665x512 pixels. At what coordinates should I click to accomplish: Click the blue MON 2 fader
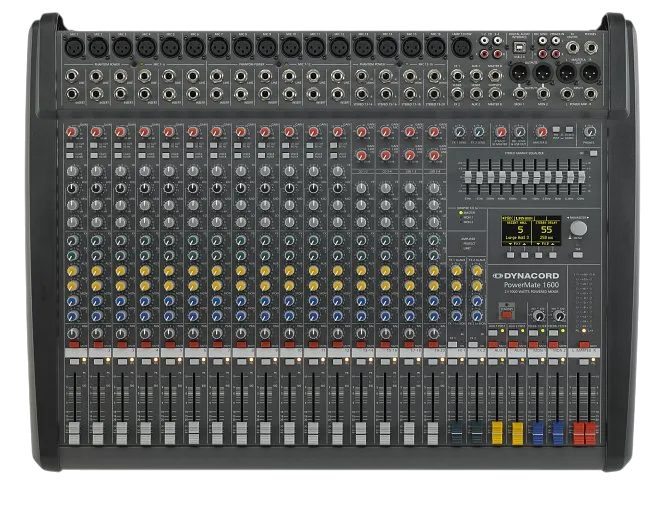[558, 433]
